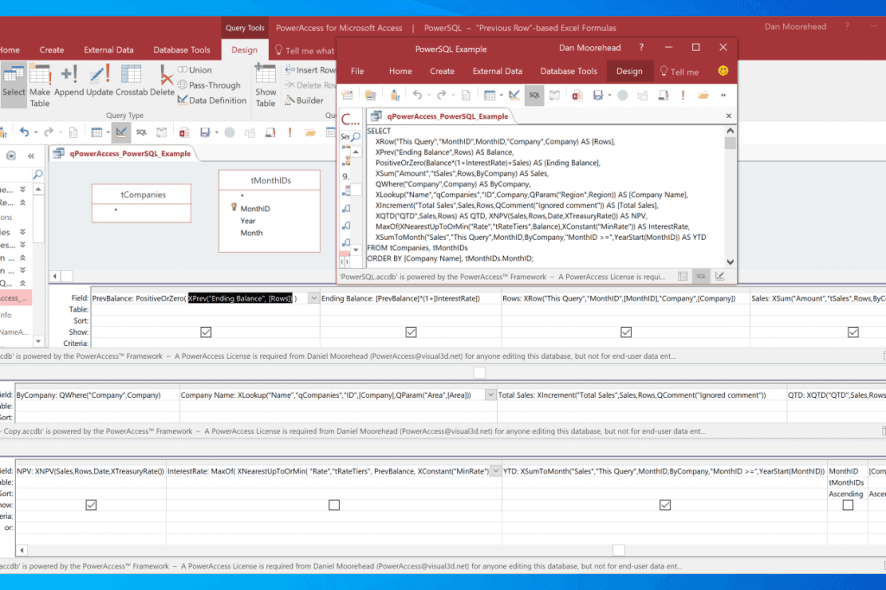Viewport: 886px width, 590px height.
Task: Click the save icon in main toolbar
Action: 205,132
